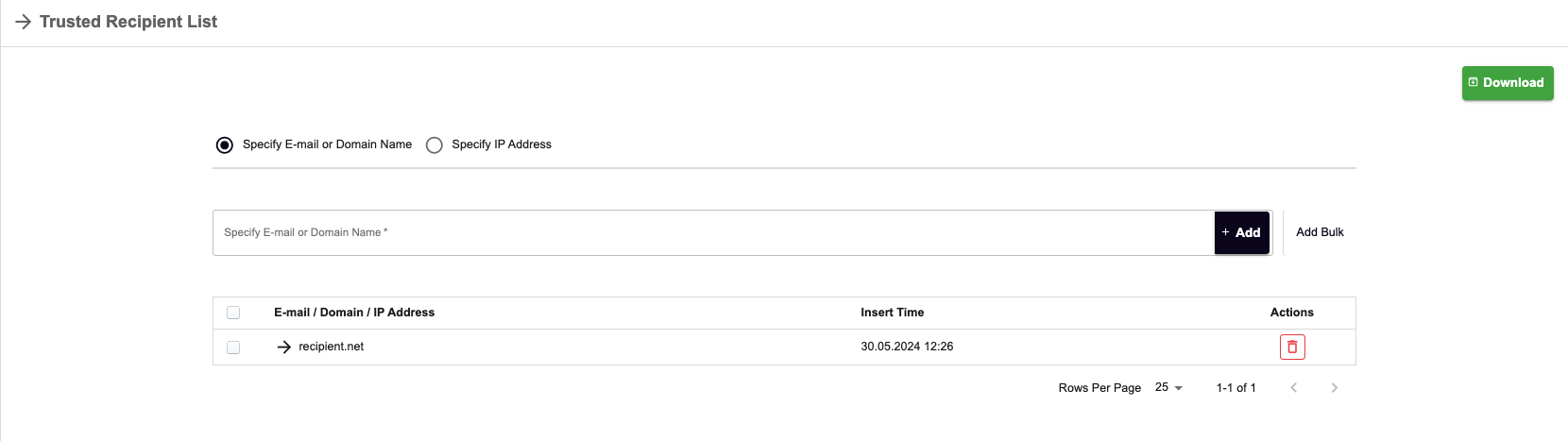Click the black Add button
The height and width of the screenshot is (441, 1568).
pyautogui.click(x=1241, y=232)
